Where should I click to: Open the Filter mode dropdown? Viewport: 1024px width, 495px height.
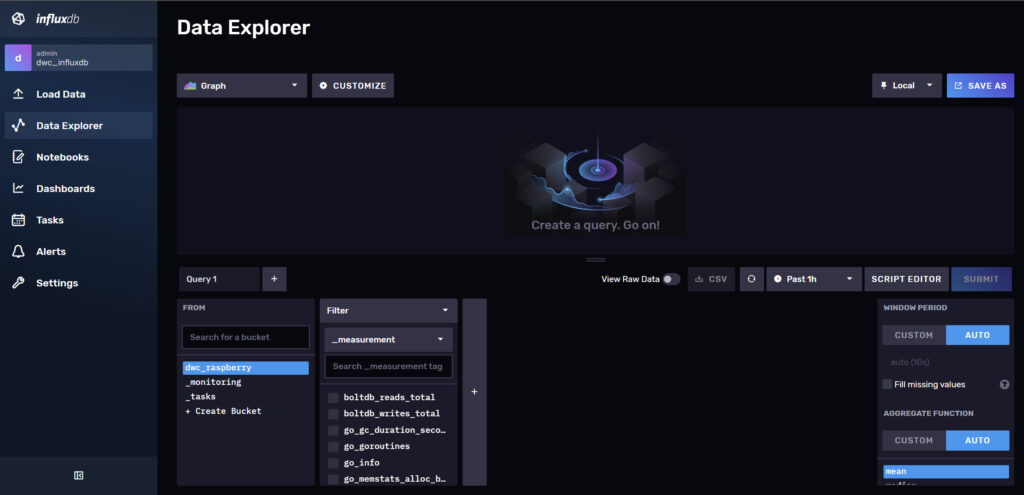click(x=389, y=311)
